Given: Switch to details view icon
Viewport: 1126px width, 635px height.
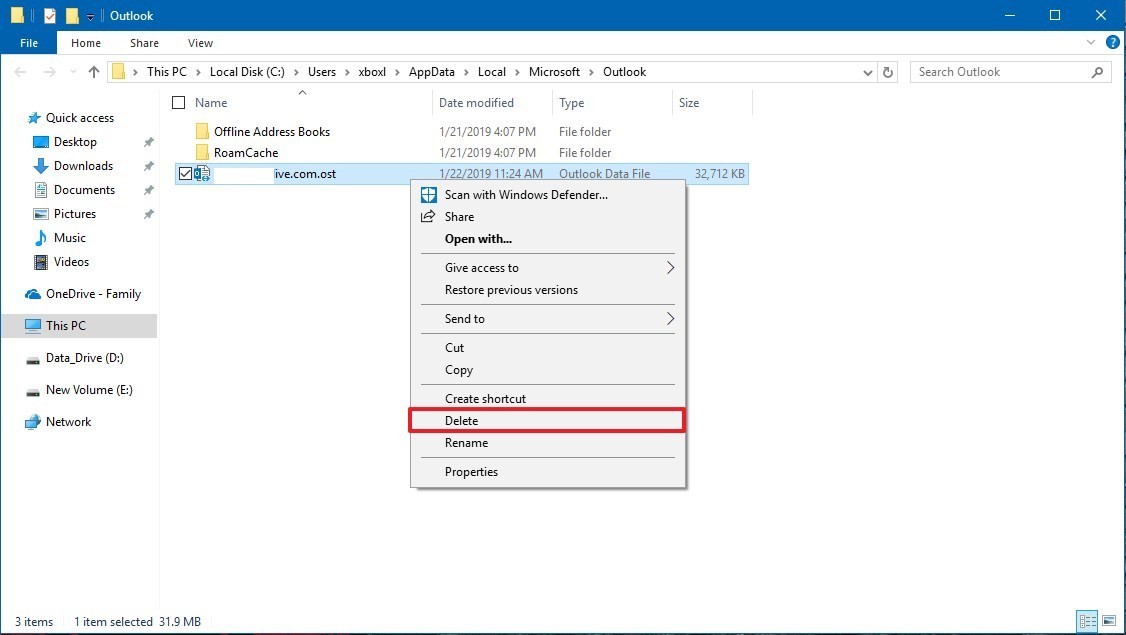Looking at the screenshot, I should (x=1087, y=621).
